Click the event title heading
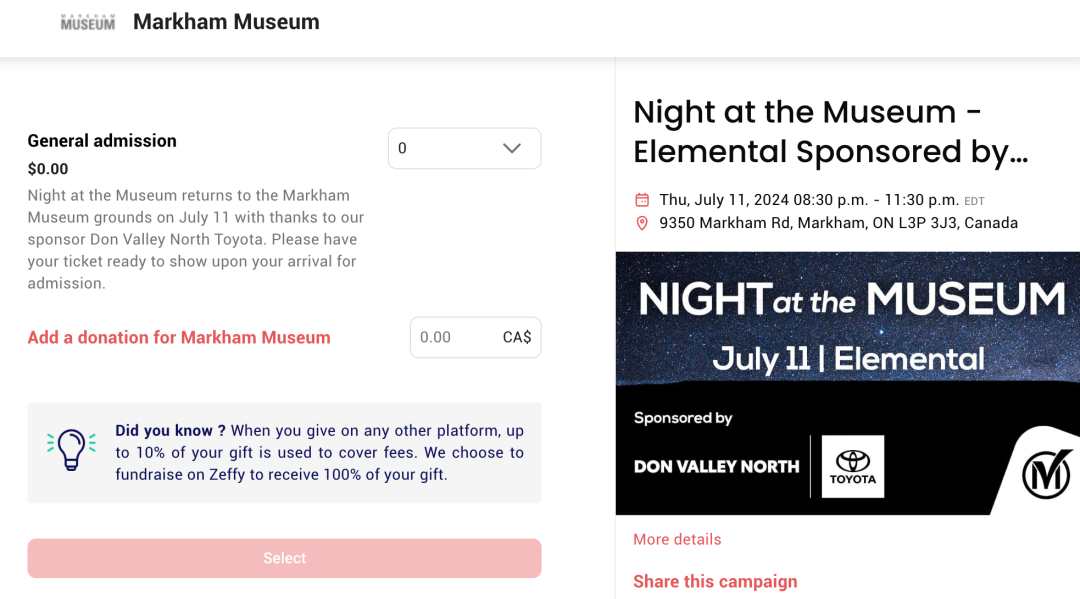1080x599 pixels. pos(831,132)
